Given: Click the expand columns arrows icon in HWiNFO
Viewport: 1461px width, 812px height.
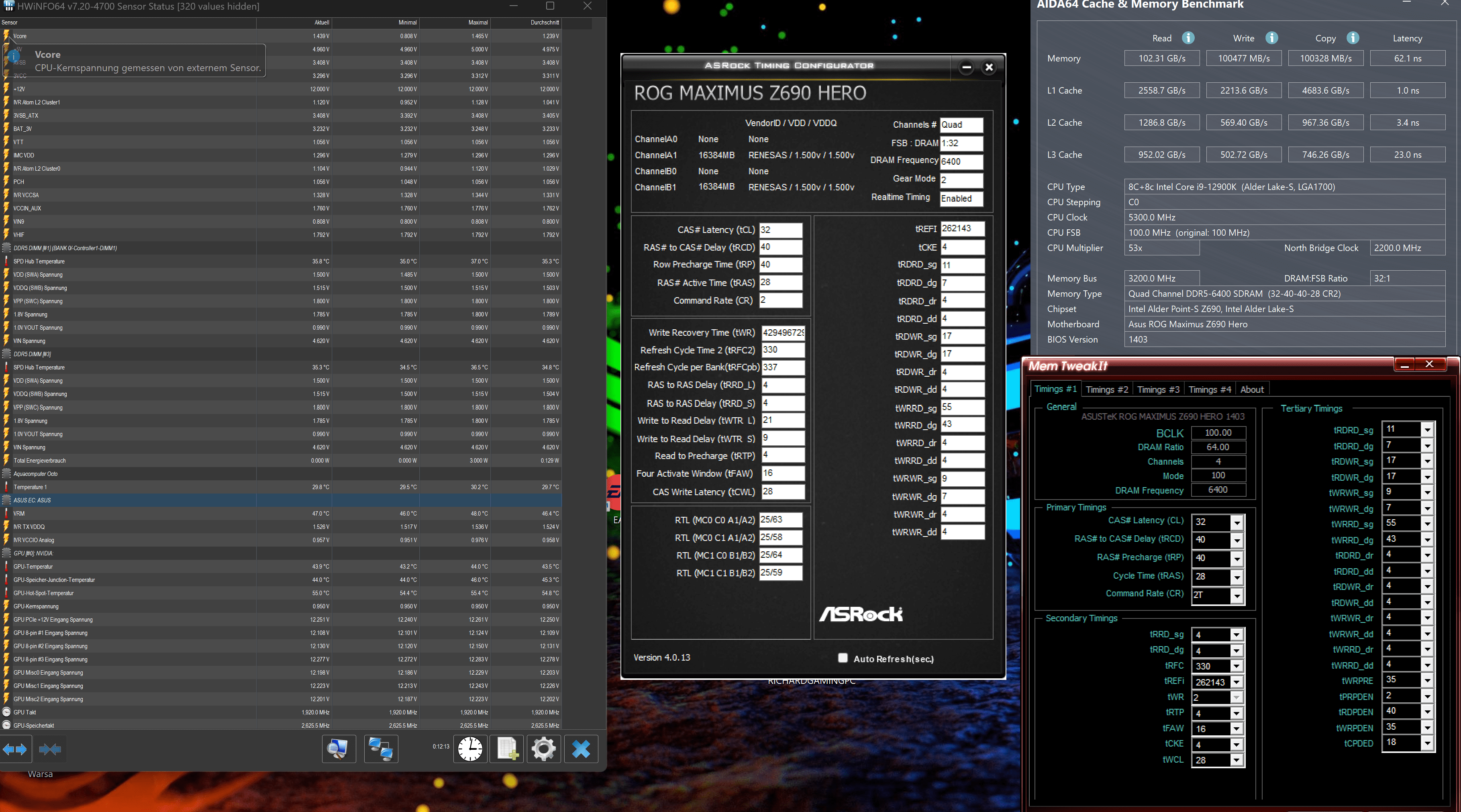Looking at the screenshot, I should pos(15,749).
